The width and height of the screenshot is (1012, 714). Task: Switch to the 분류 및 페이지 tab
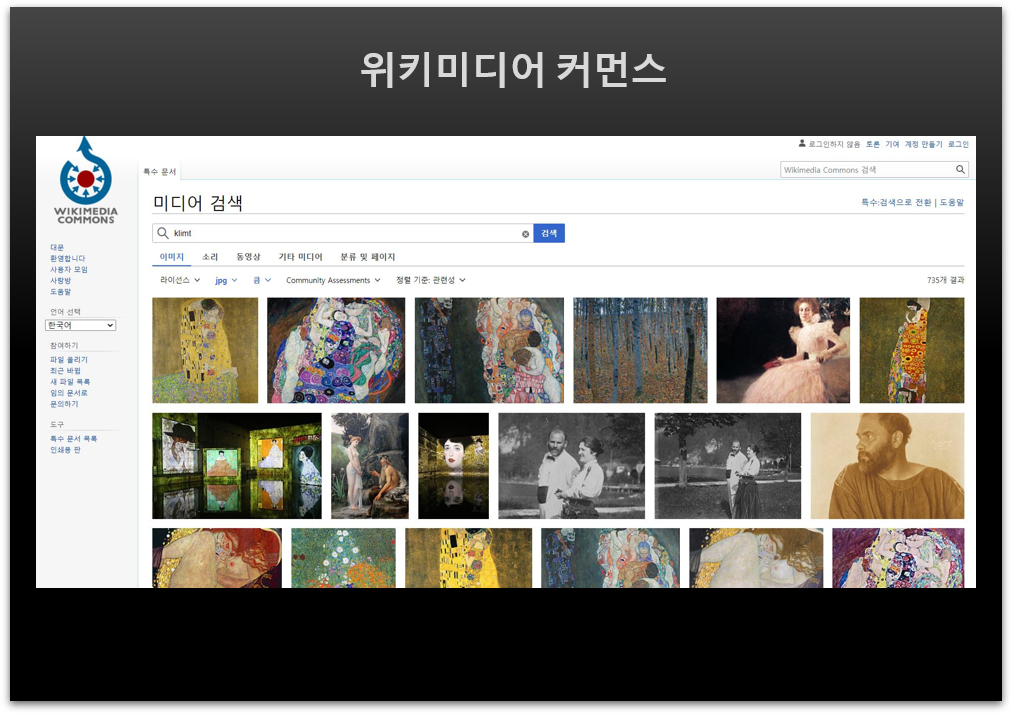(367, 257)
